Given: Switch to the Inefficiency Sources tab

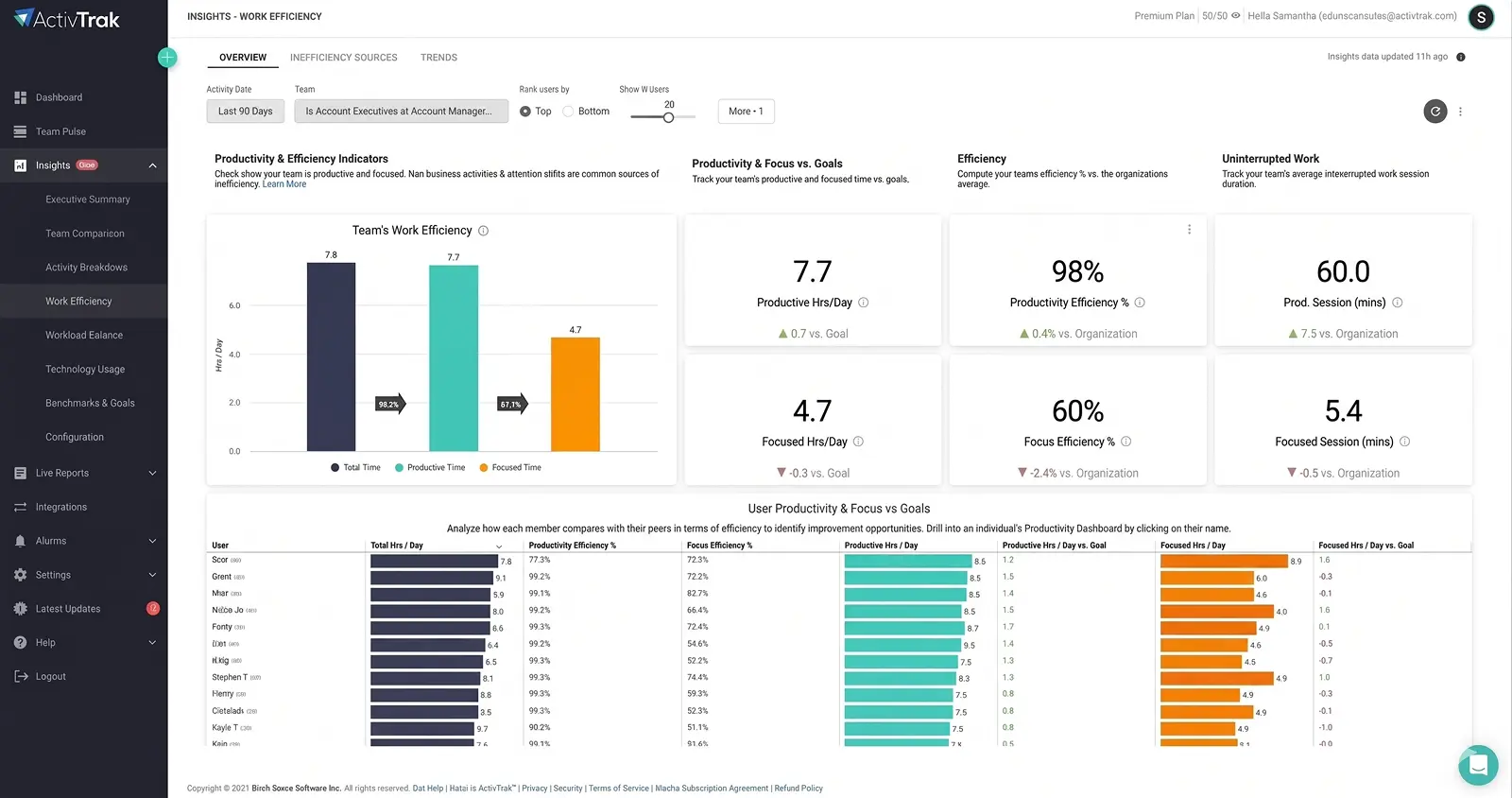Looking at the screenshot, I should coord(343,58).
